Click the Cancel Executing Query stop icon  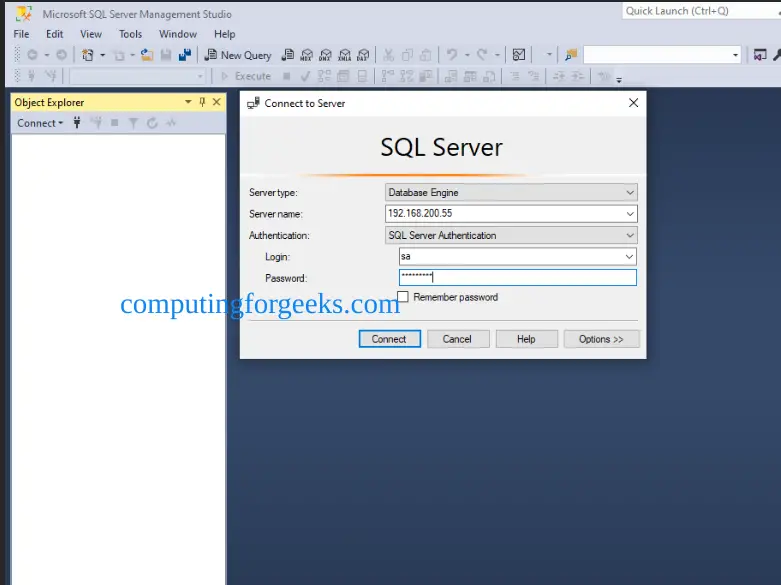(286, 76)
